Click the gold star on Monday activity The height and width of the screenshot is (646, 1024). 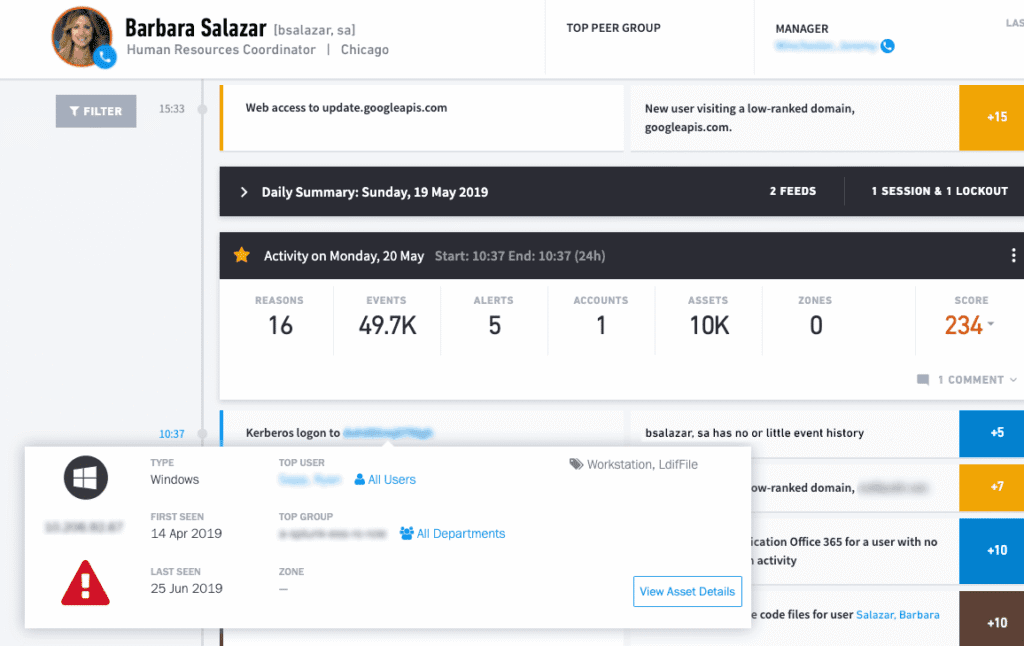coord(242,255)
